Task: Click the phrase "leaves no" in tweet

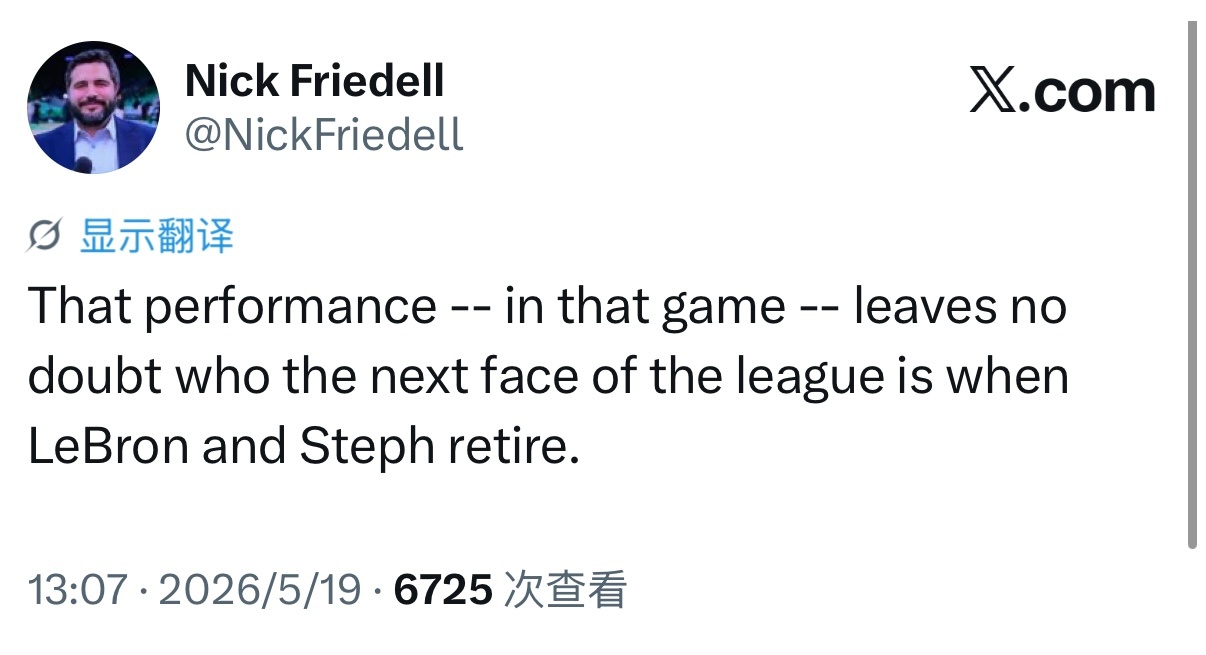Action: point(960,307)
